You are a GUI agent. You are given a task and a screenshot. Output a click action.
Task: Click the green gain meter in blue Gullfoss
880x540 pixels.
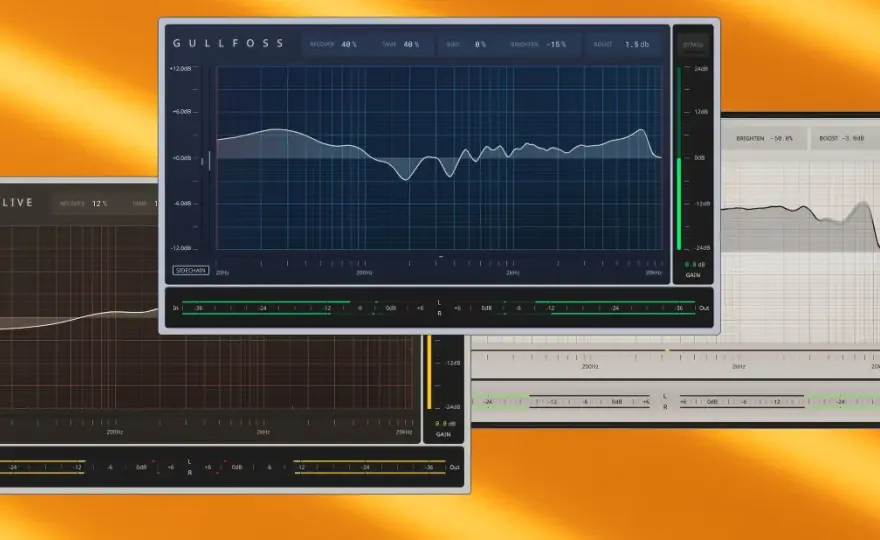[x=679, y=158]
